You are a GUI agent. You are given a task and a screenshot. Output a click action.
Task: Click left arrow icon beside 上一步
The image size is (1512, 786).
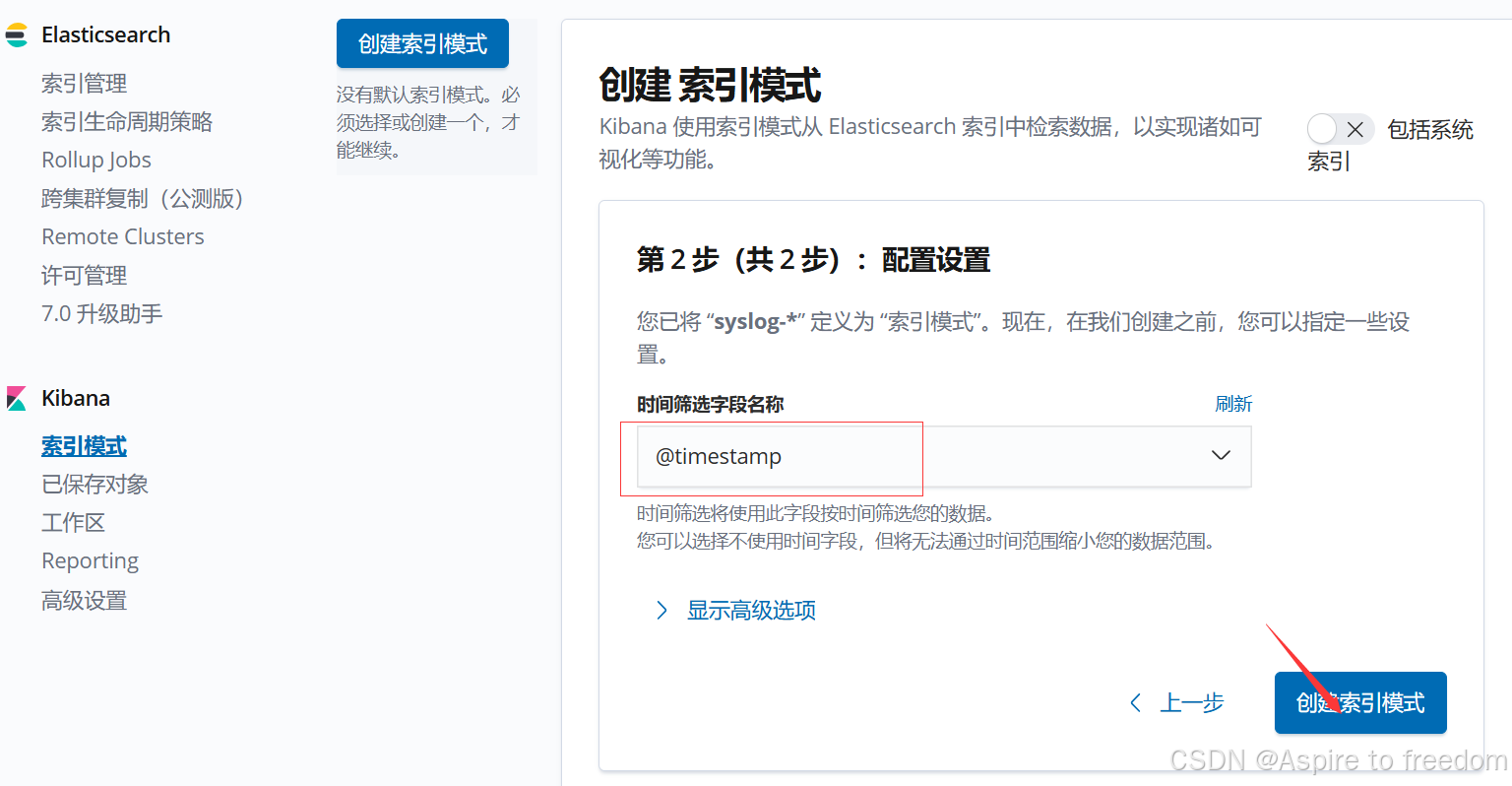1136,702
